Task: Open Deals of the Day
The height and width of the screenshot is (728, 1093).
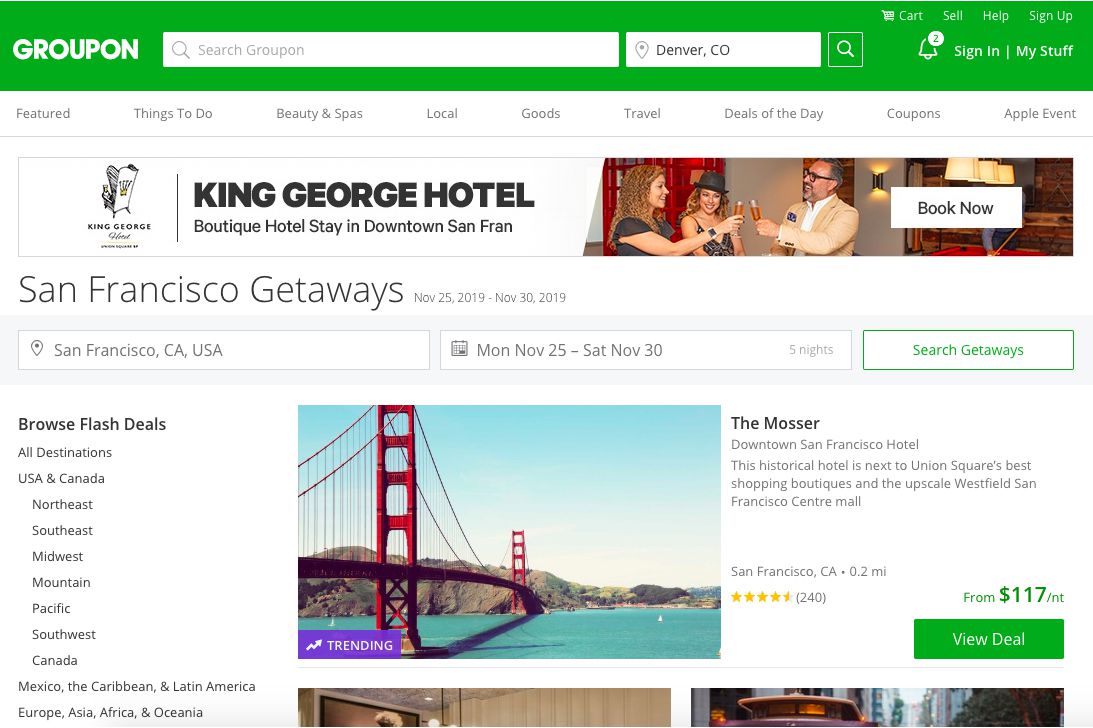Action: tap(774, 114)
